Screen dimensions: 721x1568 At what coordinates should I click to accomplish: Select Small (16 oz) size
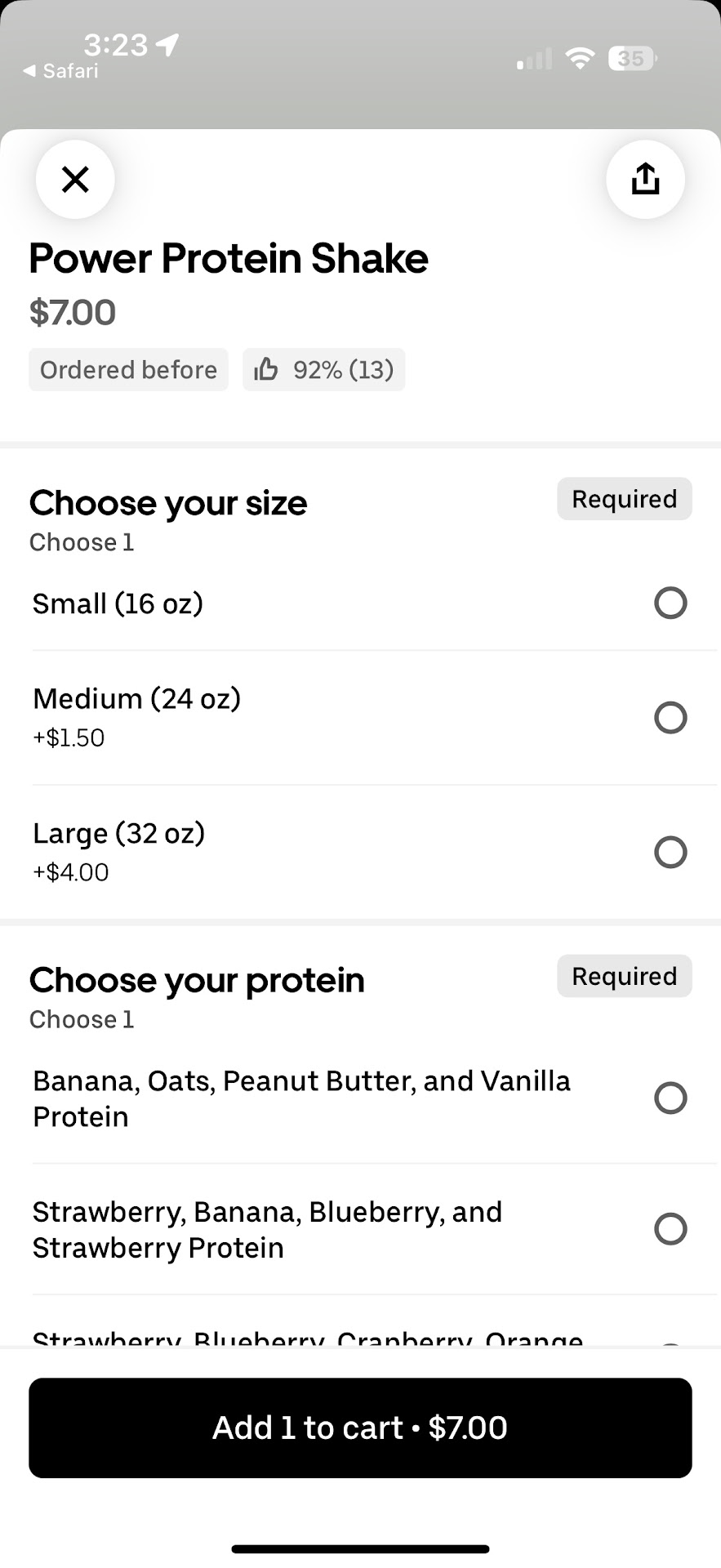coord(670,604)
